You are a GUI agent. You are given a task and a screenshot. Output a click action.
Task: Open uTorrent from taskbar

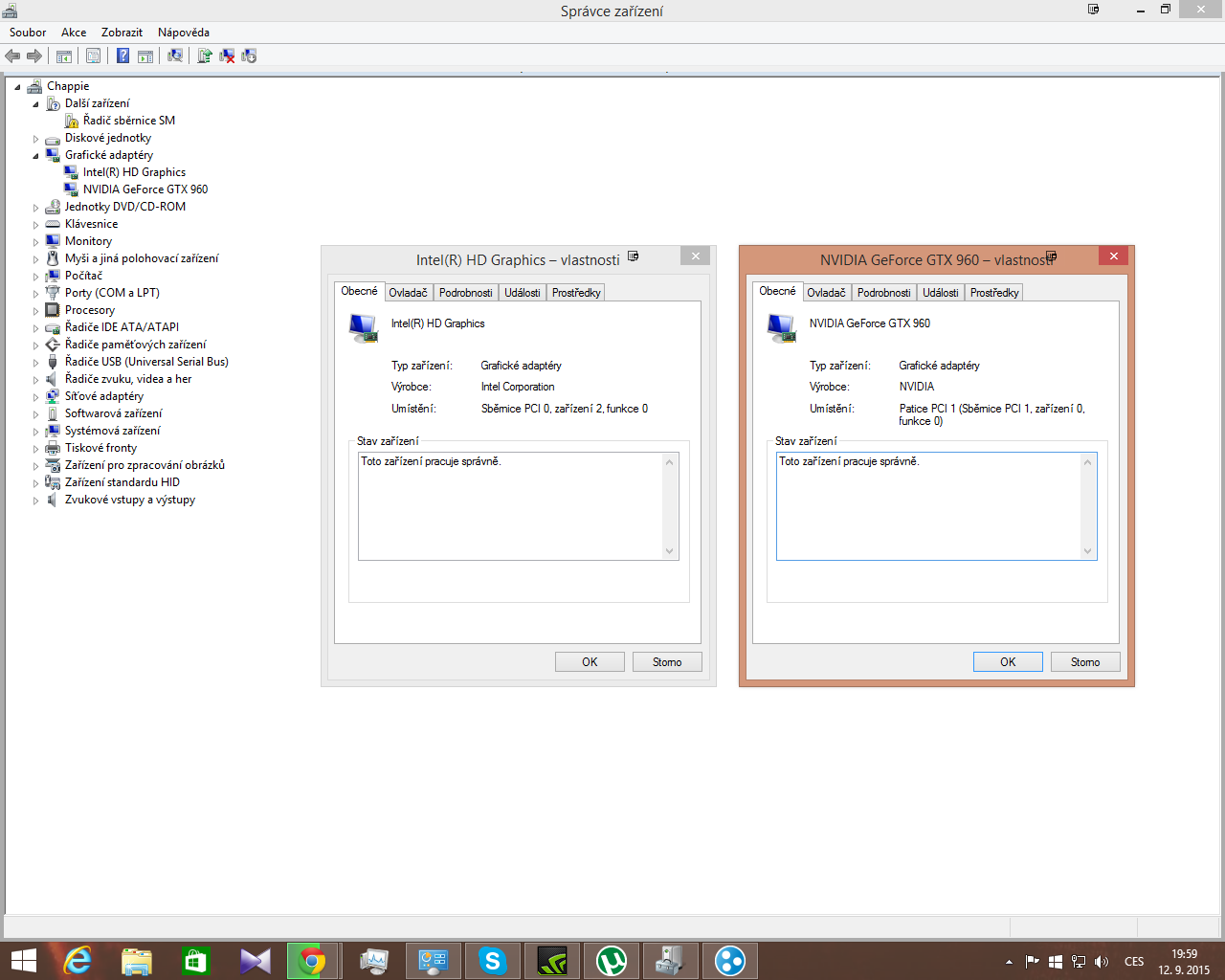(x=612, y=961)
